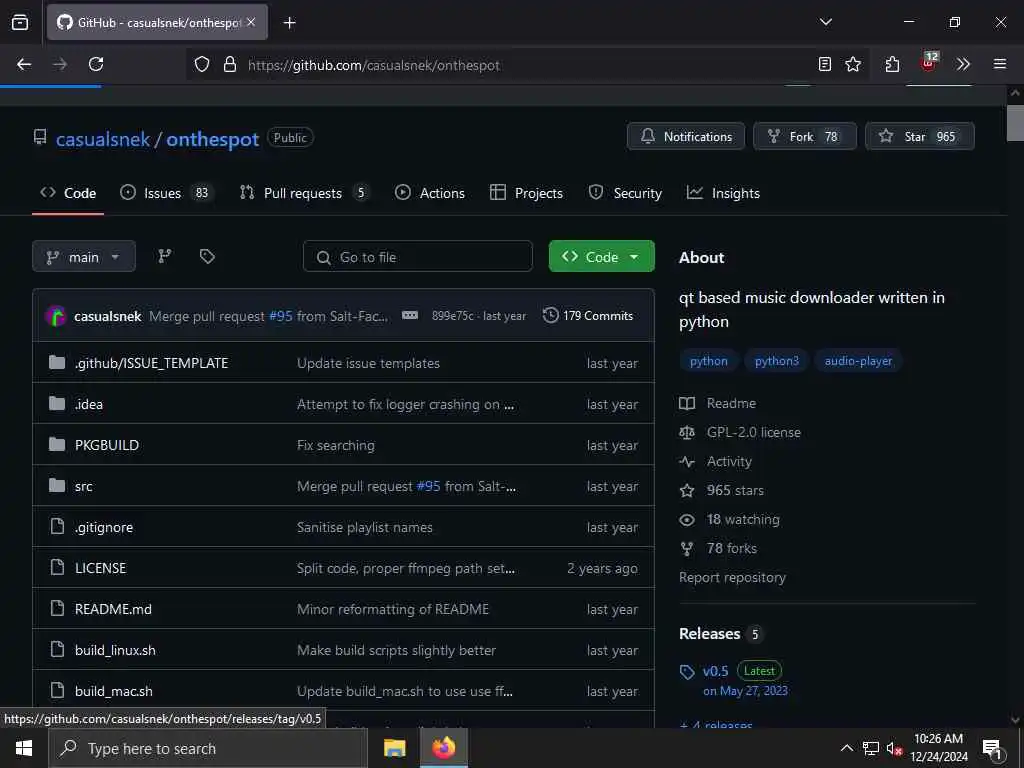
Task: Open the Pull requests tab
Action: (x=303, y=193)
